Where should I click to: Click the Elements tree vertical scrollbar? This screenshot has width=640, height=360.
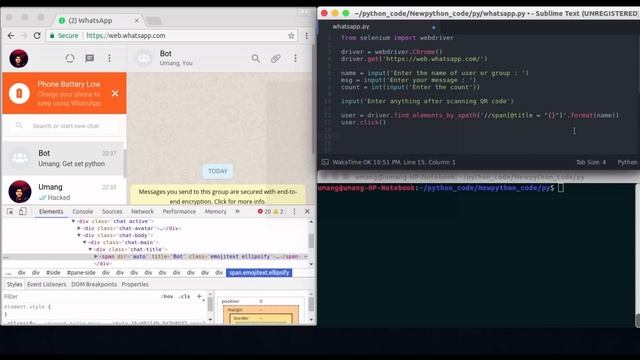click(311, 241)
